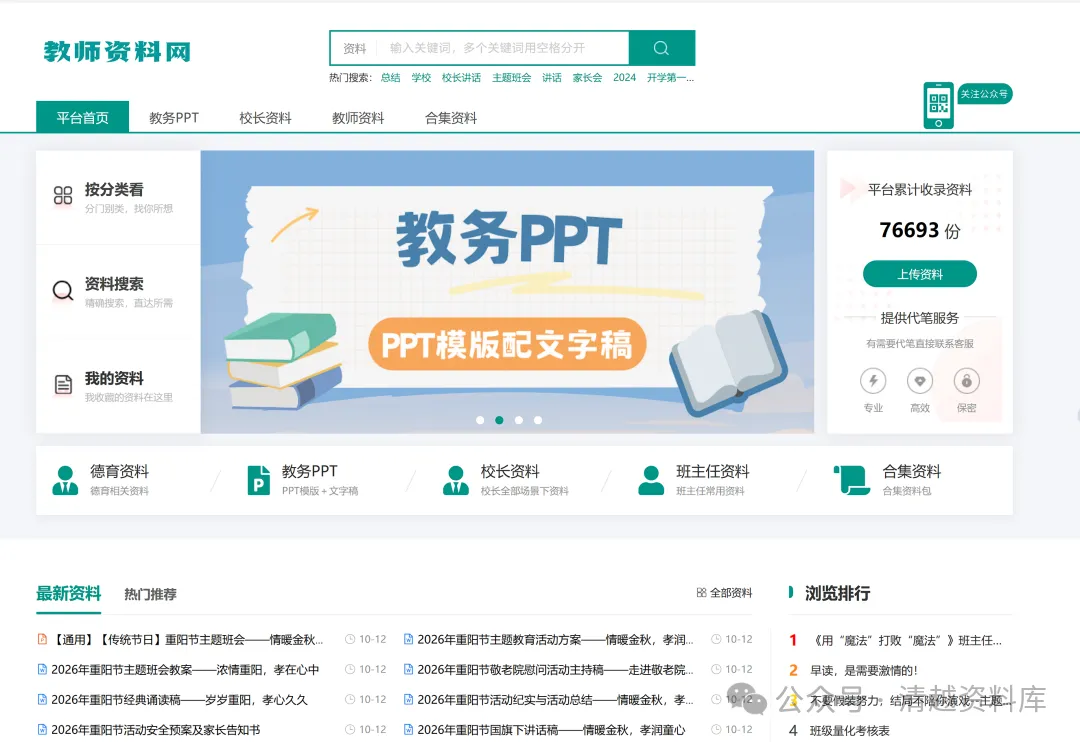Click the red play arrow beside 平台累计收录资料
The image size is (1080, 742).
click(x=848, y=188)
